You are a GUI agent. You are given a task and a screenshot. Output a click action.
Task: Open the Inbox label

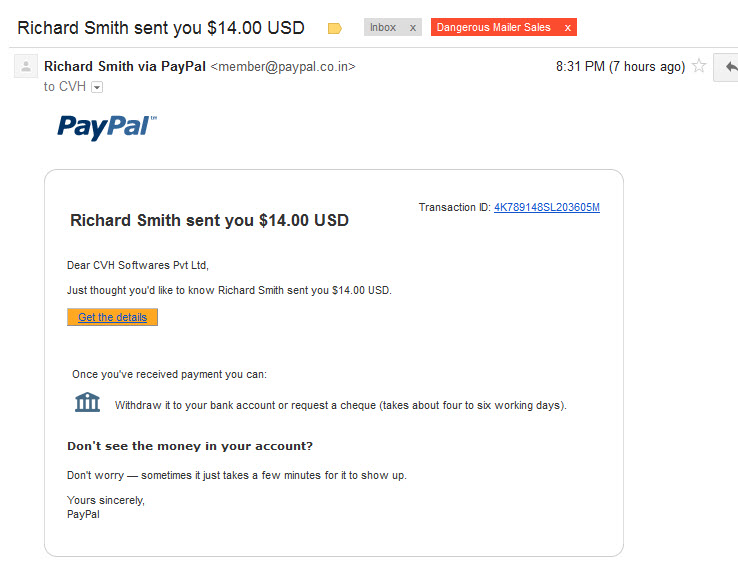coord(383,27)
